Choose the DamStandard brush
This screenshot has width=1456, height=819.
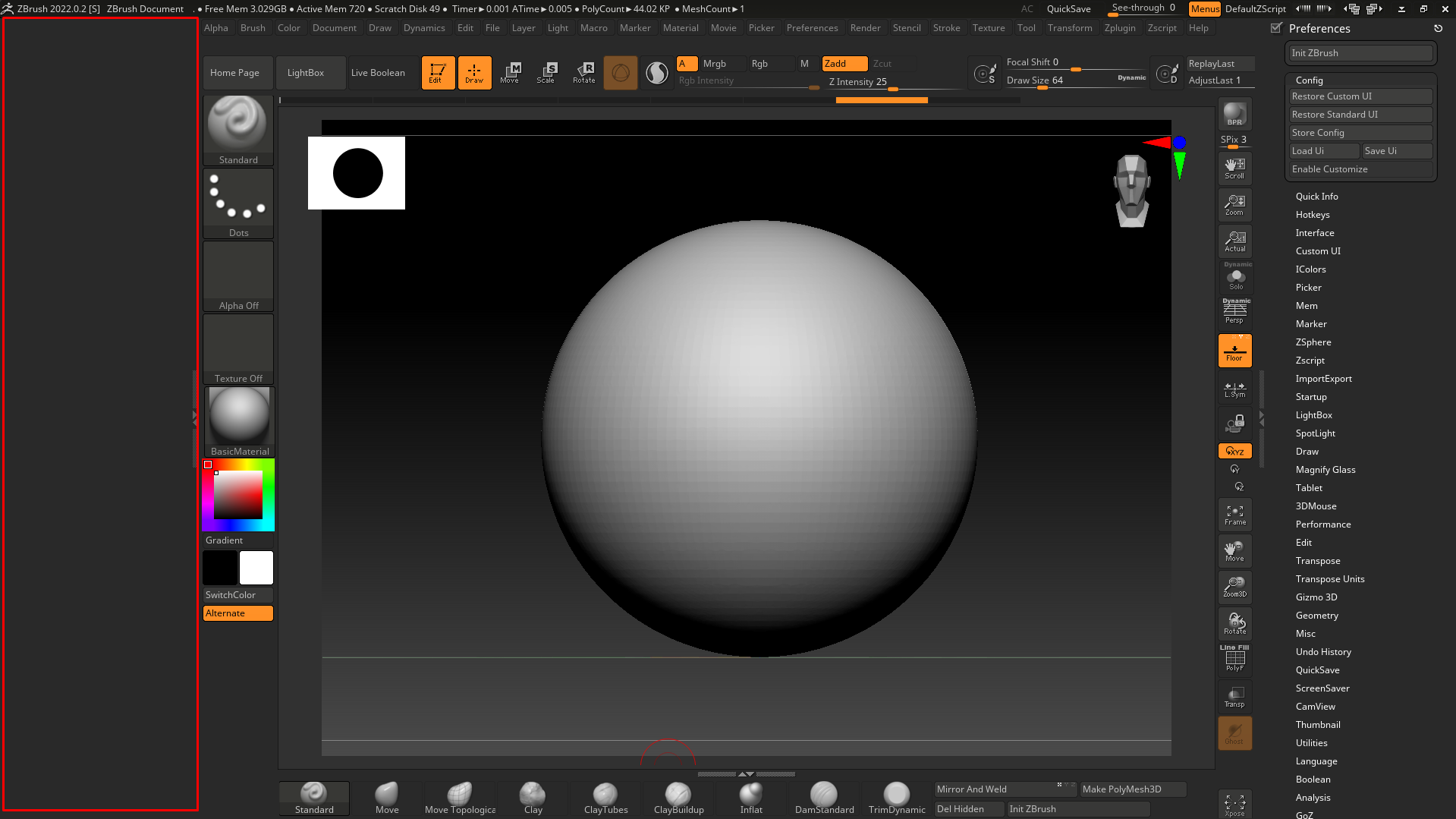click(824, 799)
